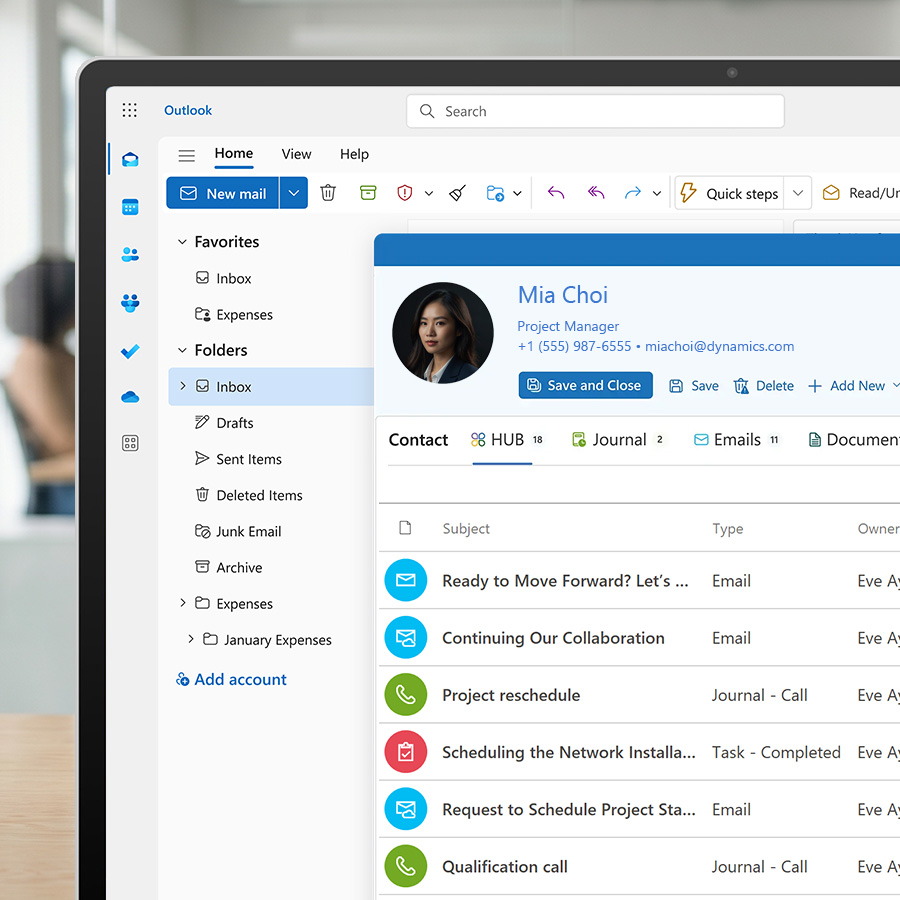
Task: Expand the January Expenses folder
Action: click(191, 639)
